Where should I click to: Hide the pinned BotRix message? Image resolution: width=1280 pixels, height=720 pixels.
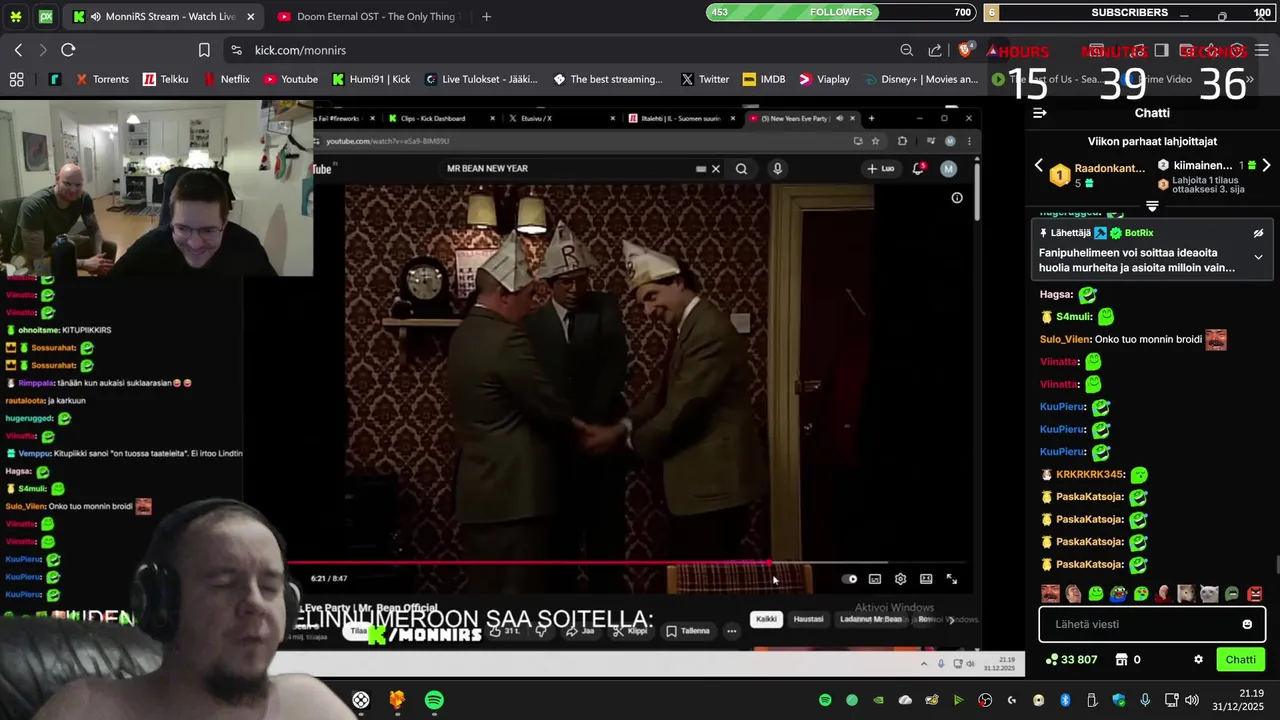tap(1258, 233)
